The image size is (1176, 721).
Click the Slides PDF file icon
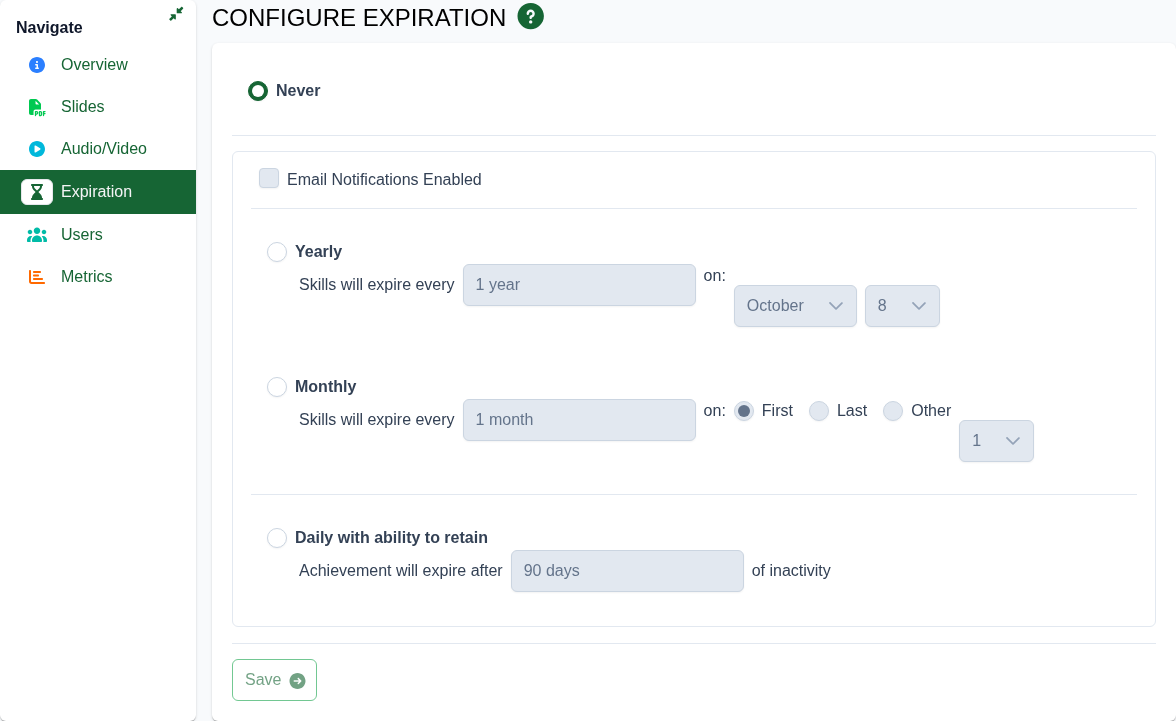coord(37,107)
